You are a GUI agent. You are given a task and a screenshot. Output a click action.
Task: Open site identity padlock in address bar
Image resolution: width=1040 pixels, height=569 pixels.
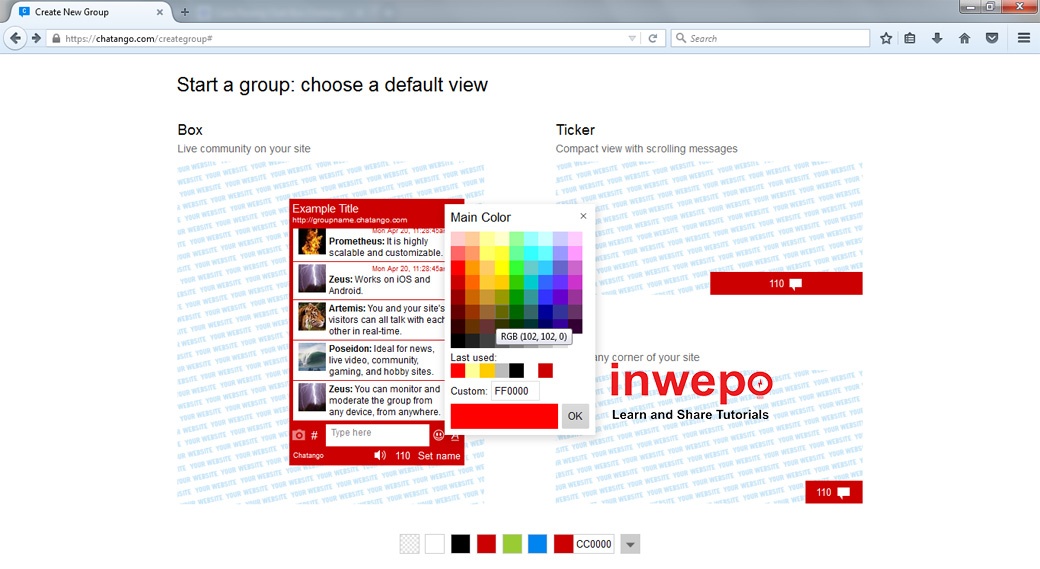[56, 38]
